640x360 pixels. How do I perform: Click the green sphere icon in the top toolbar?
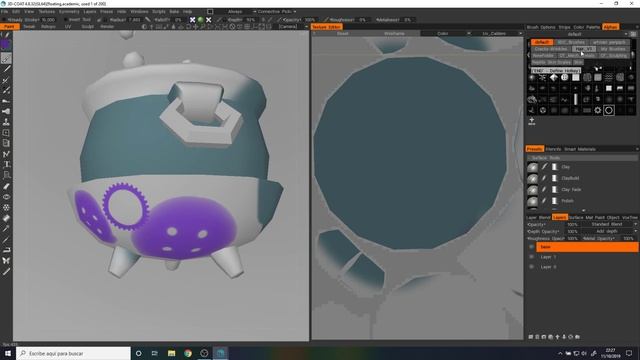(200, 20)
